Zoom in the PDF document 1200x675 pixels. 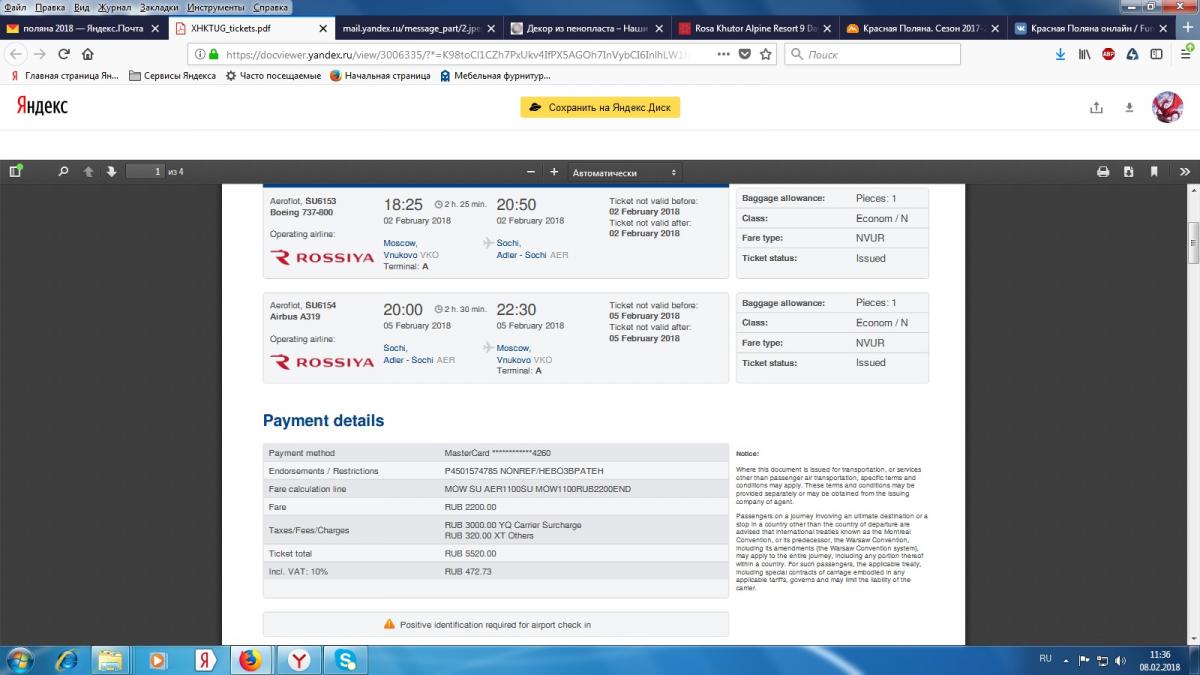click(554, 172)
